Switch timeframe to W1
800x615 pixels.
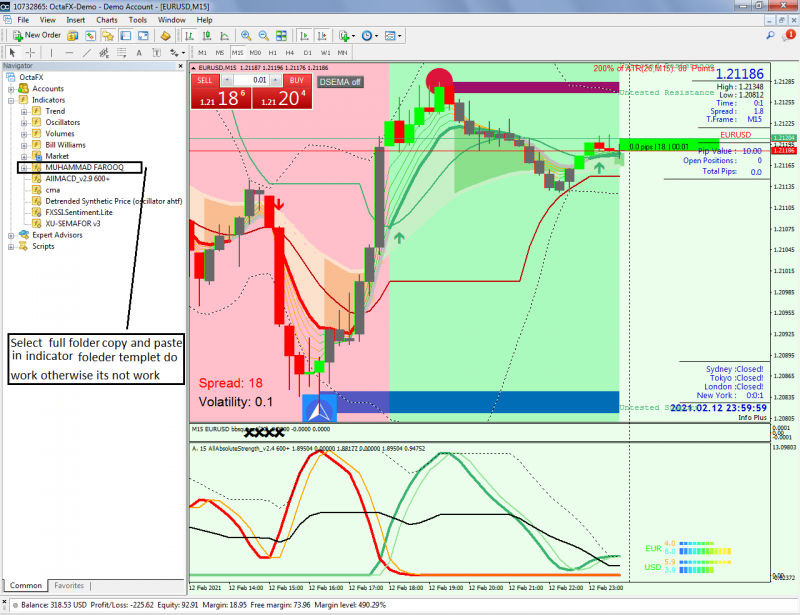coord(326,53)
